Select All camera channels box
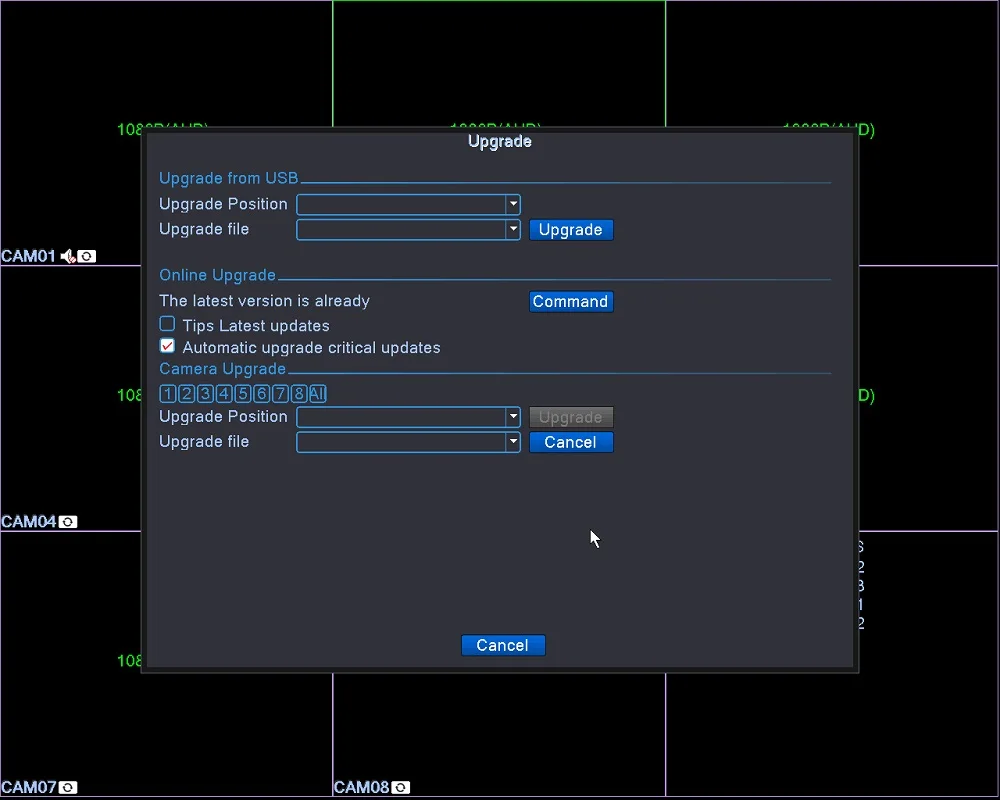1000x800 pixels. (x=318, y=394)
